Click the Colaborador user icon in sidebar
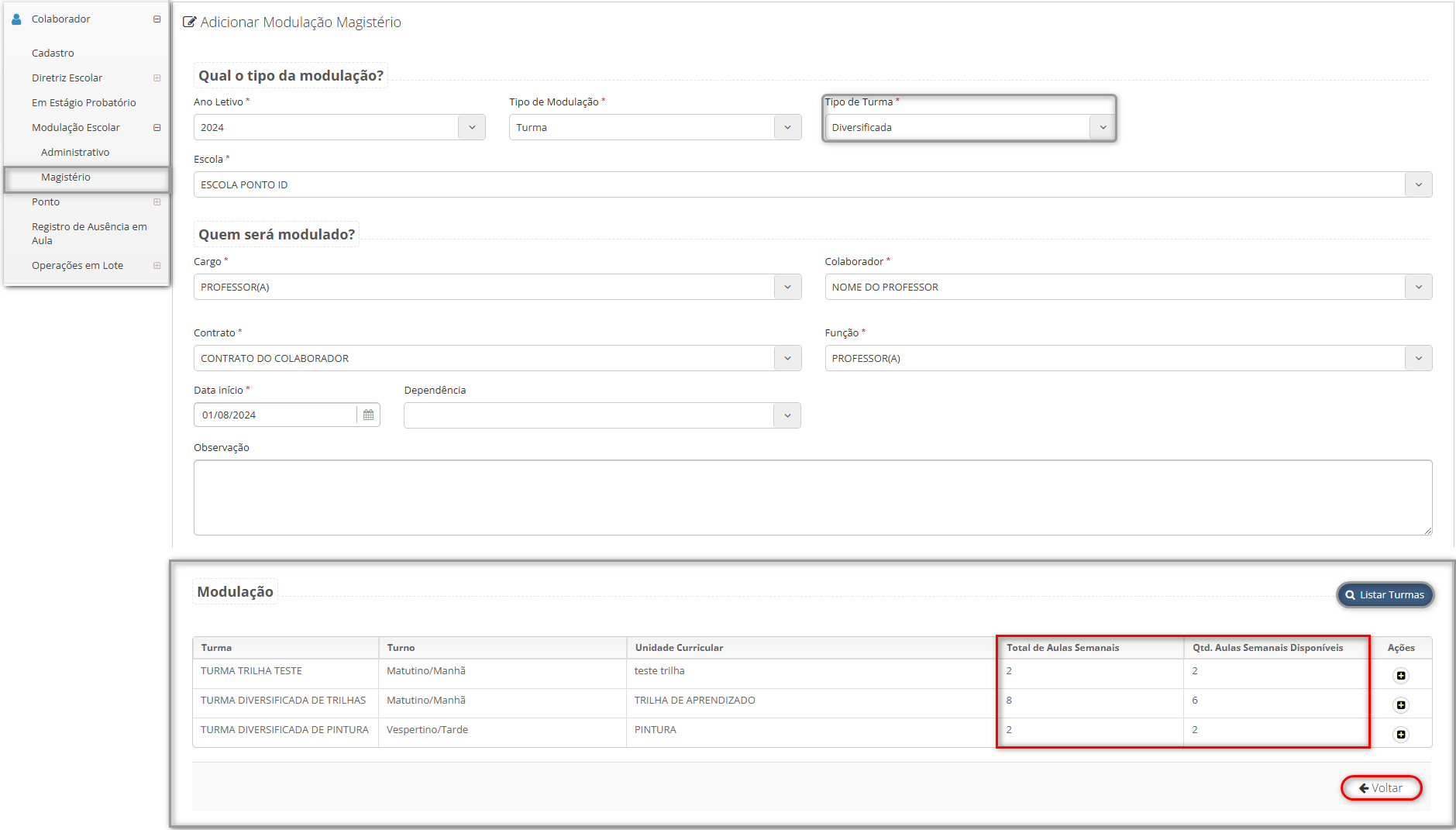Screen dimensions: 1456x830 click(x=16, y=19)
